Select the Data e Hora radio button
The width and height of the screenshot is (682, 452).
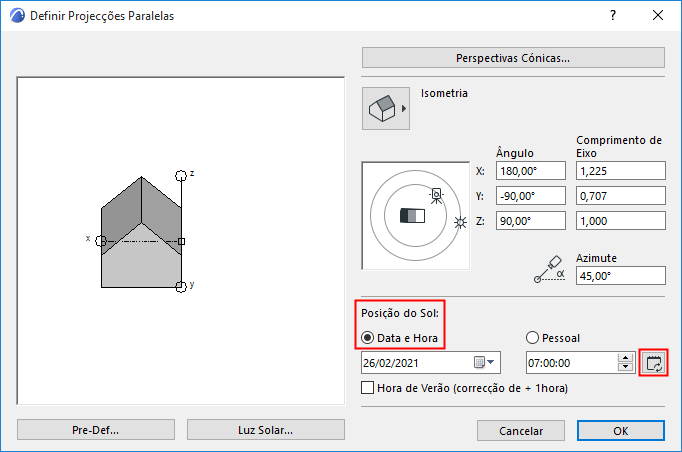pyautogui.click(x=368, y=338)
